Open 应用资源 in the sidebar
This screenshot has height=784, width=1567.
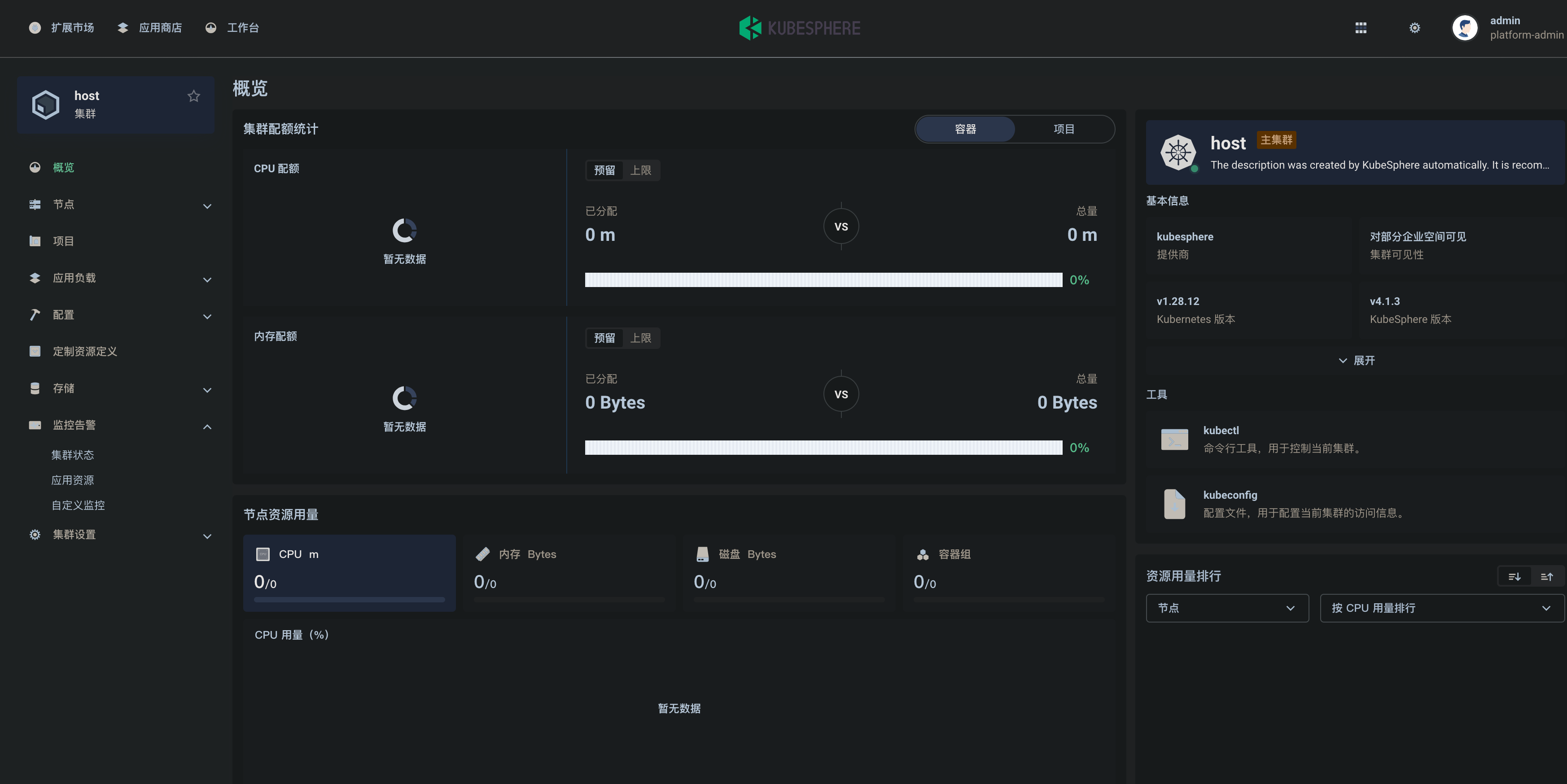[x=72, y=480]
